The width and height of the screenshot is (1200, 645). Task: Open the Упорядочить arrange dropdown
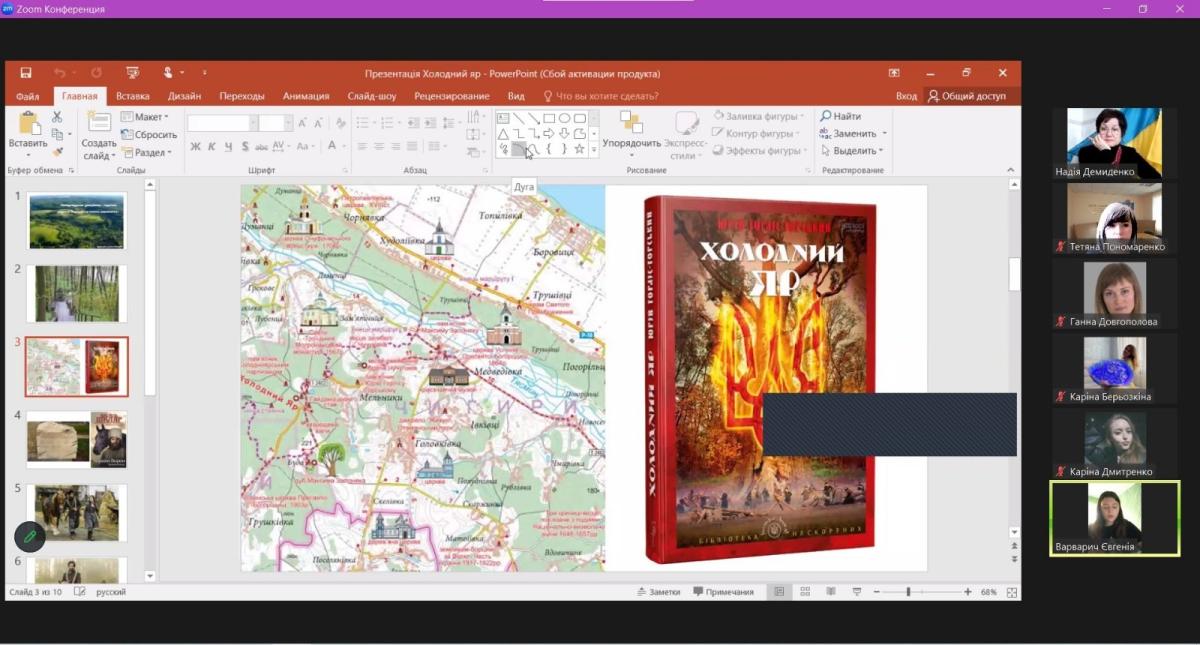pos(631,143)
